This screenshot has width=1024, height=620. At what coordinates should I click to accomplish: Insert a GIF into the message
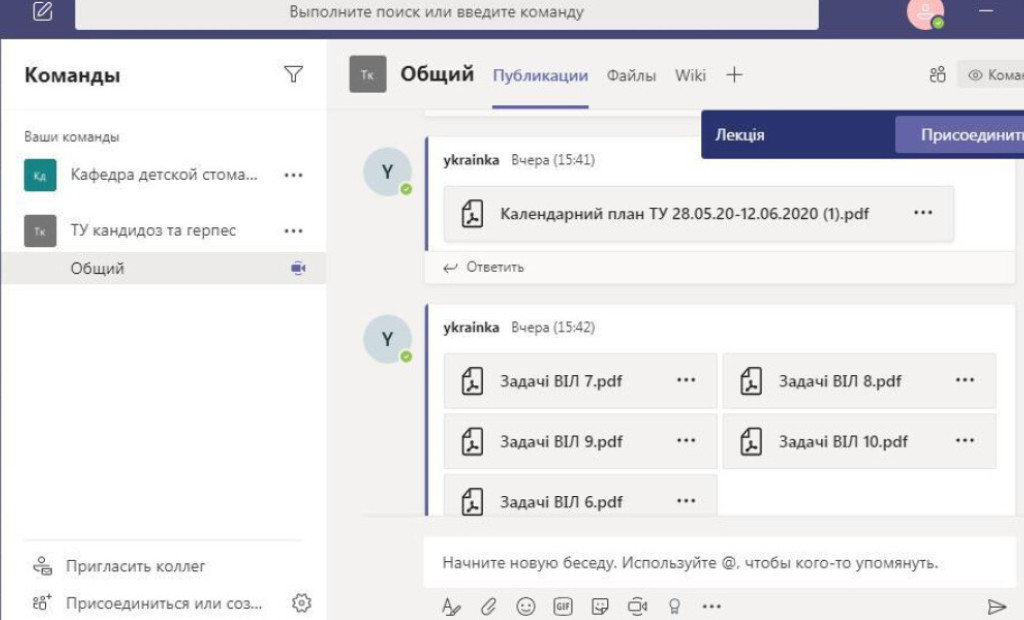562,606
